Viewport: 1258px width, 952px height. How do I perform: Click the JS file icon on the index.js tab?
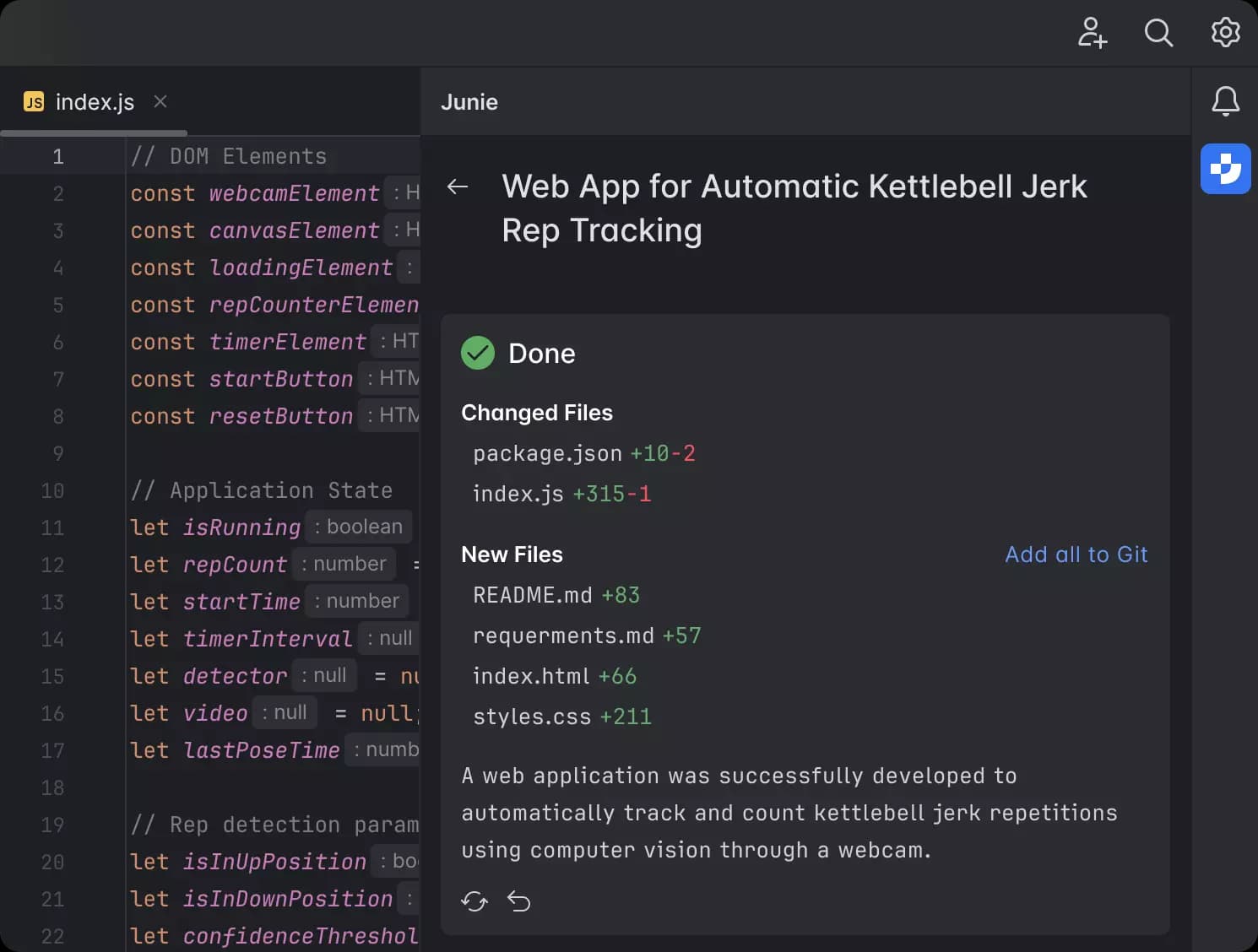tap(33, 101)
